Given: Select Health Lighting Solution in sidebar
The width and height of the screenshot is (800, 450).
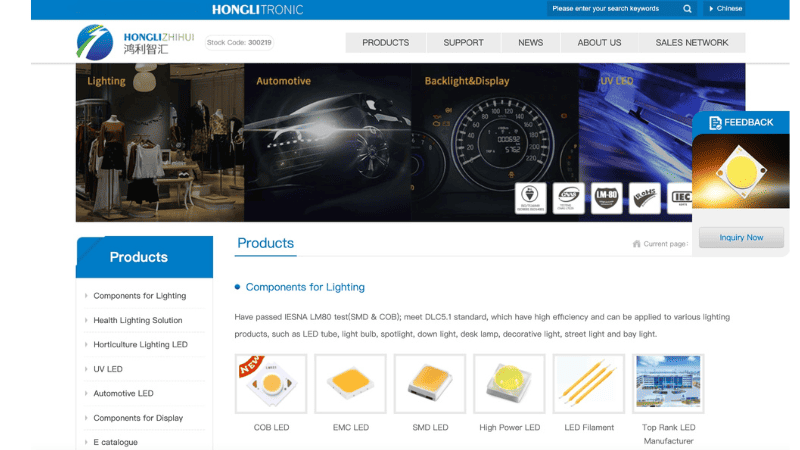Looking at the screenshot, I should point(138,320).
